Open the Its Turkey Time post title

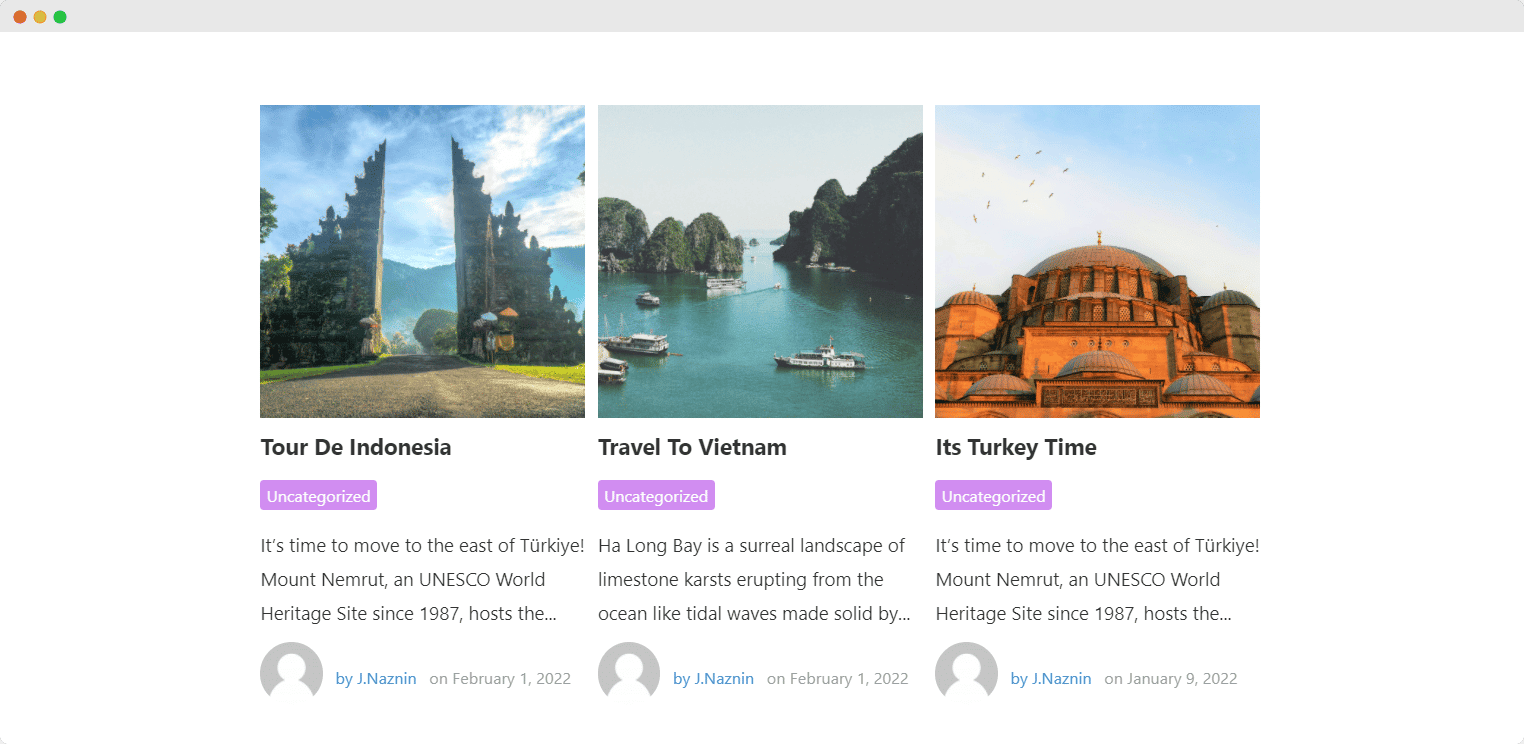pos(1016,447)
